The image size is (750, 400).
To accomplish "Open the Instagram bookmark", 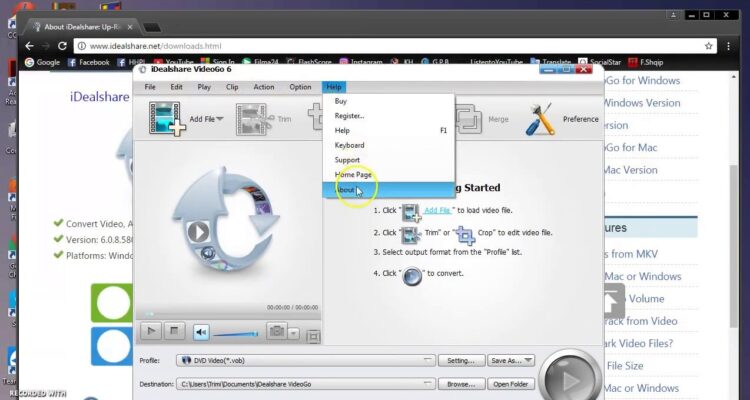I will pos(361,62).
